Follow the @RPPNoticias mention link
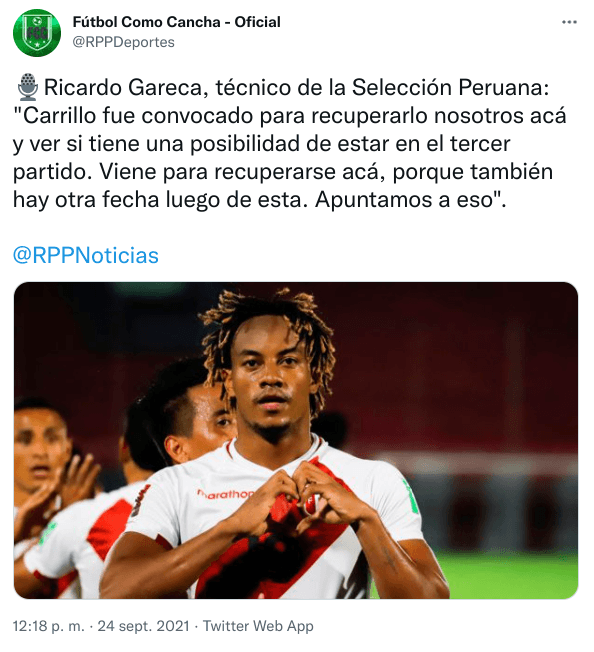Screen dimensions: 594x652 coord(86,255)
